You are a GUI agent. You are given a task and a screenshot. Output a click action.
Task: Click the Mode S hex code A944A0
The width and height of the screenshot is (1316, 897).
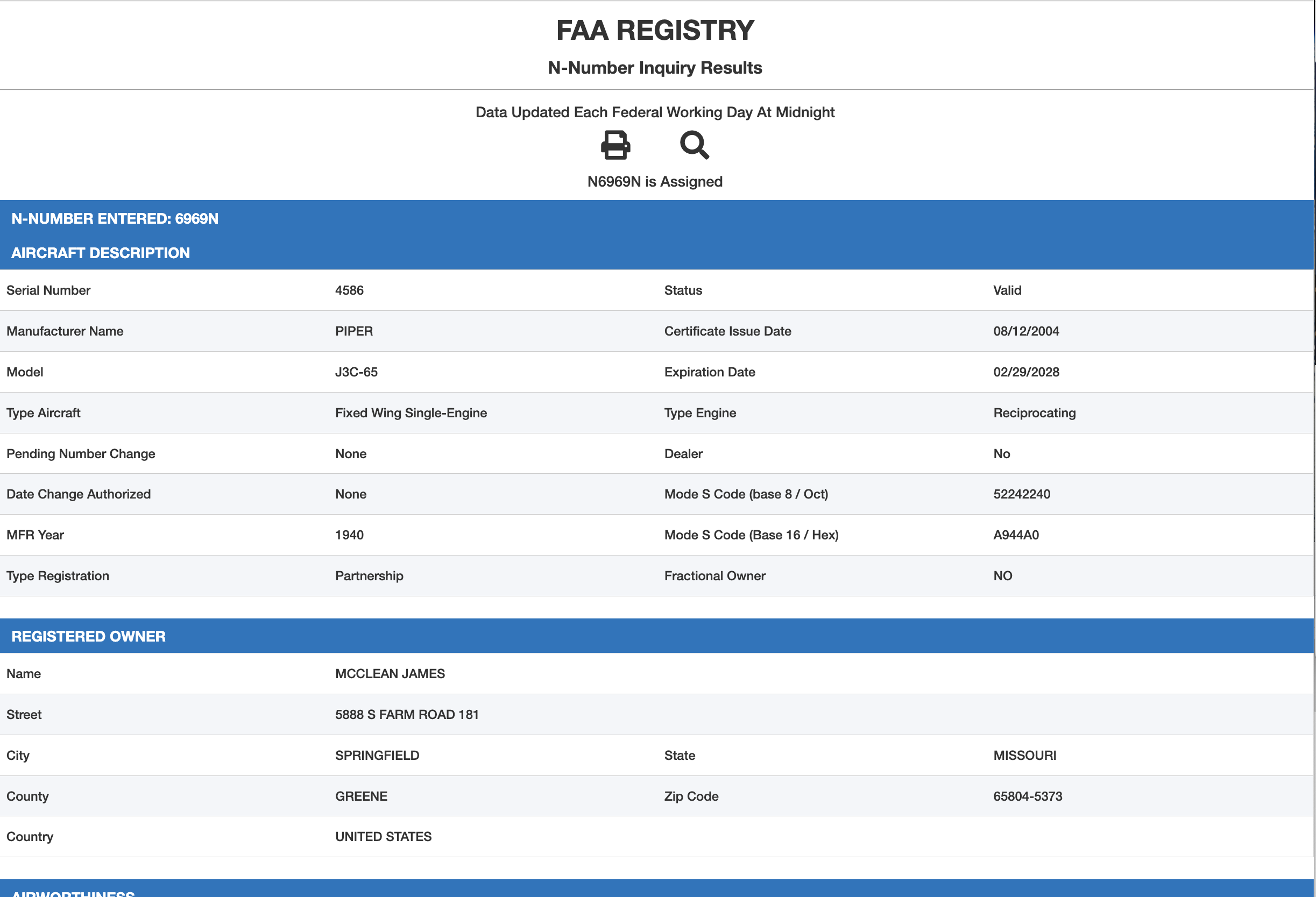pos(1015,535)
